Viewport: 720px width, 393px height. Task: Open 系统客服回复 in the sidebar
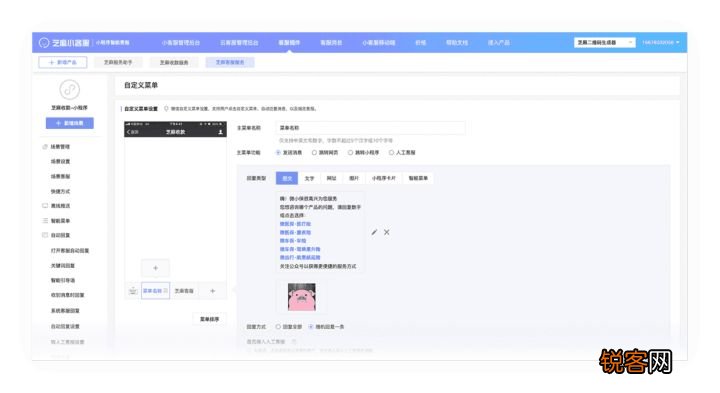[65, 311]
